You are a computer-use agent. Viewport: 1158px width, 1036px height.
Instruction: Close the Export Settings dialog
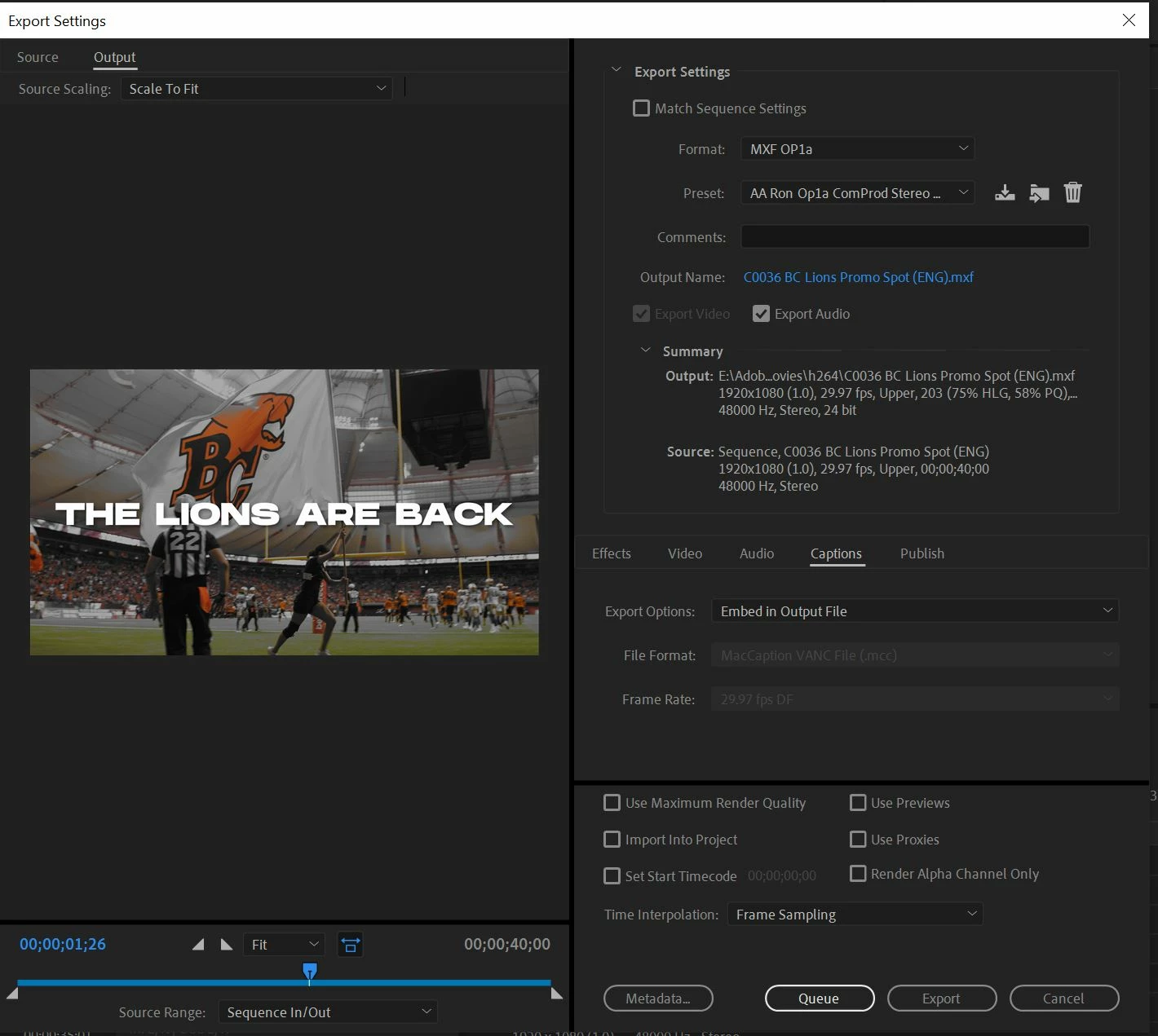click(1129, 20)
